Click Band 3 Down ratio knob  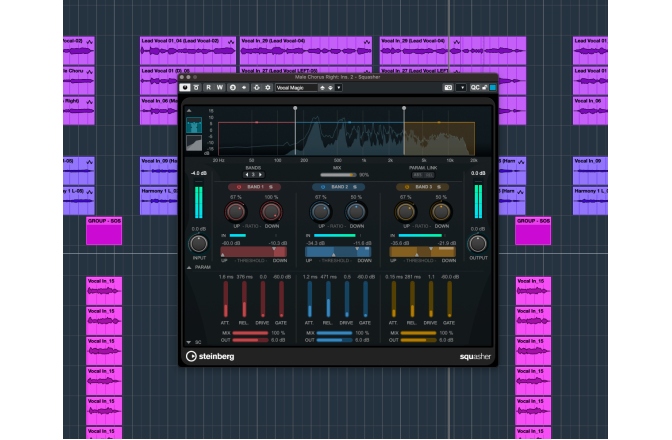(441, 211)
